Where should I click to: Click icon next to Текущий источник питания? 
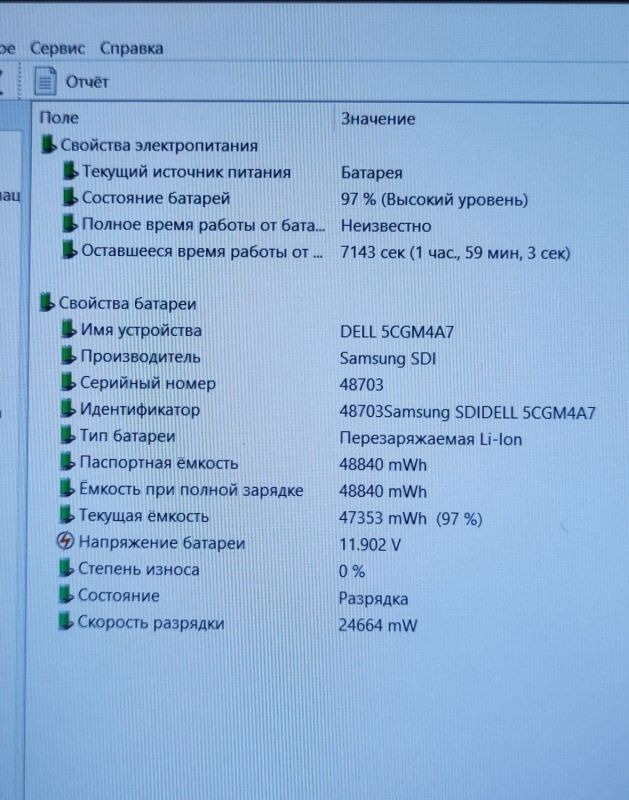[70, 171]
